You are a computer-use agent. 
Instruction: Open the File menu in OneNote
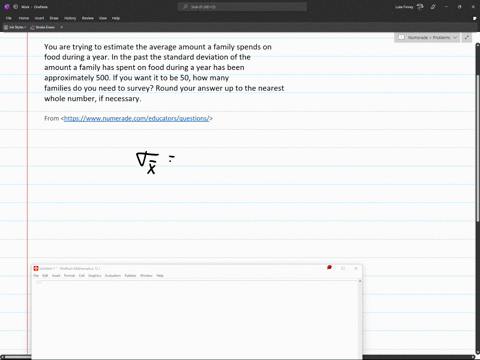point(9,18)
